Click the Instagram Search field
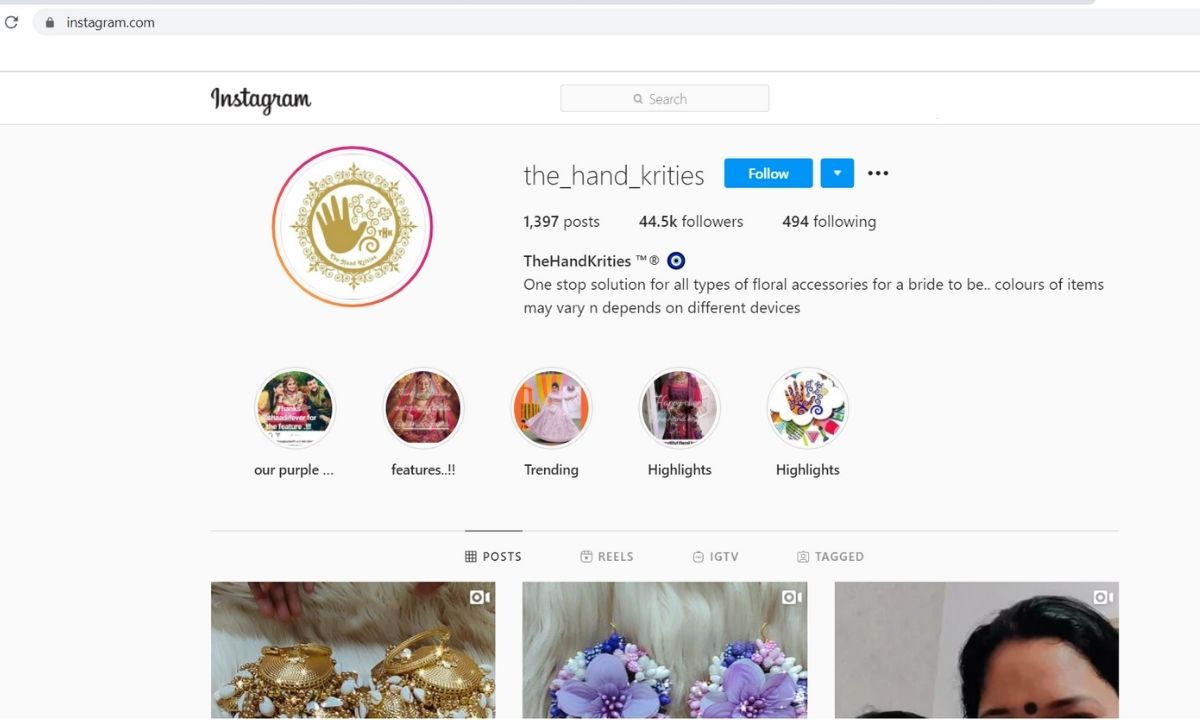Viewport: 1200px width, 720px height. pos(664,98)
